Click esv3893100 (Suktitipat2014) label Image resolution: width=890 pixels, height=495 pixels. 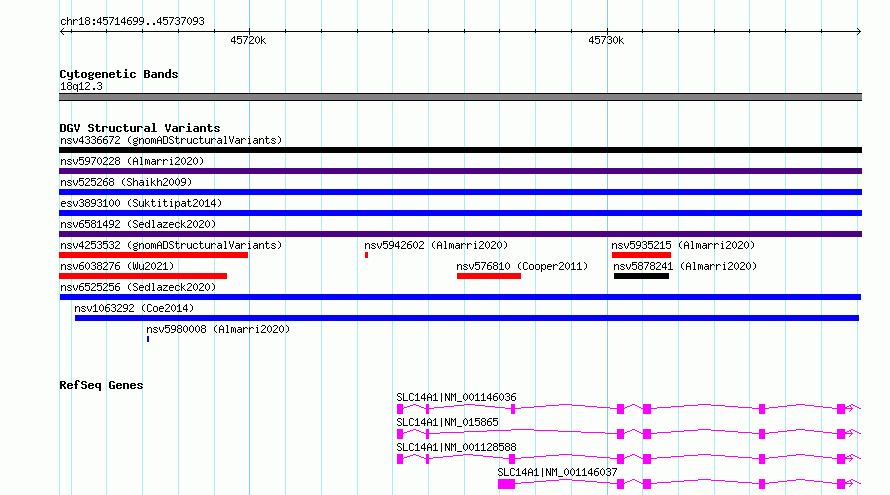(x=141, y=203)
